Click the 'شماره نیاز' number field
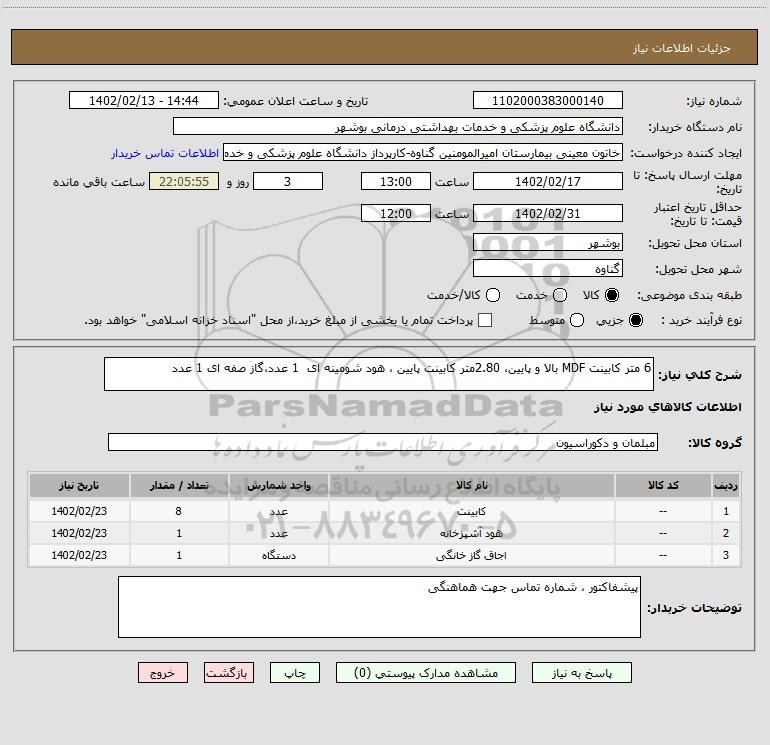 point(547,101)
